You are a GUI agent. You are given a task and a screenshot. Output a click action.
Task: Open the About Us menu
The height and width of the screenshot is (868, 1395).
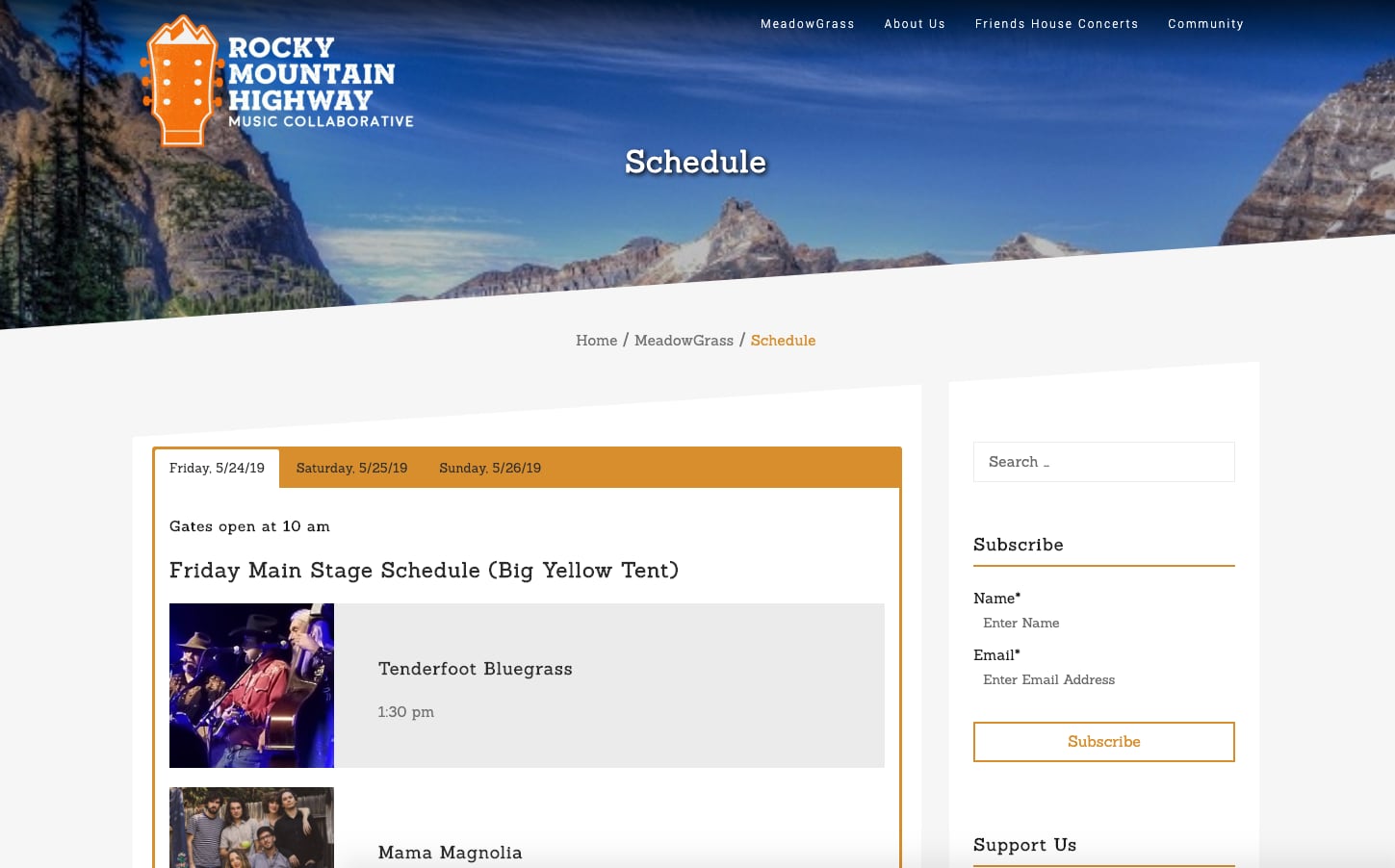click(x=915, y=24)
